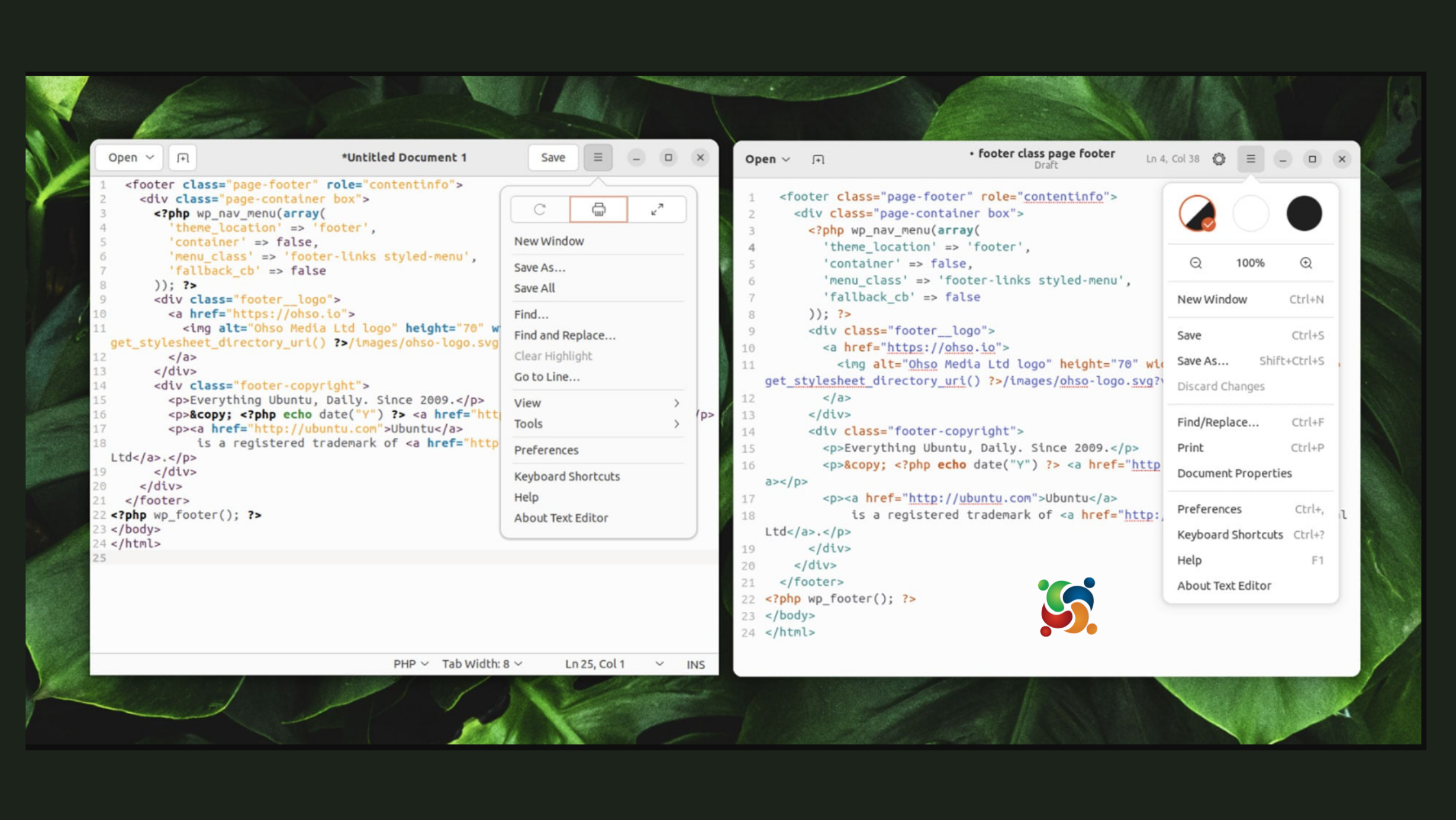Choose New Window in gedit menu
Image resolution: width=1456 pixels, height=820 pixels.
point(598,241)
